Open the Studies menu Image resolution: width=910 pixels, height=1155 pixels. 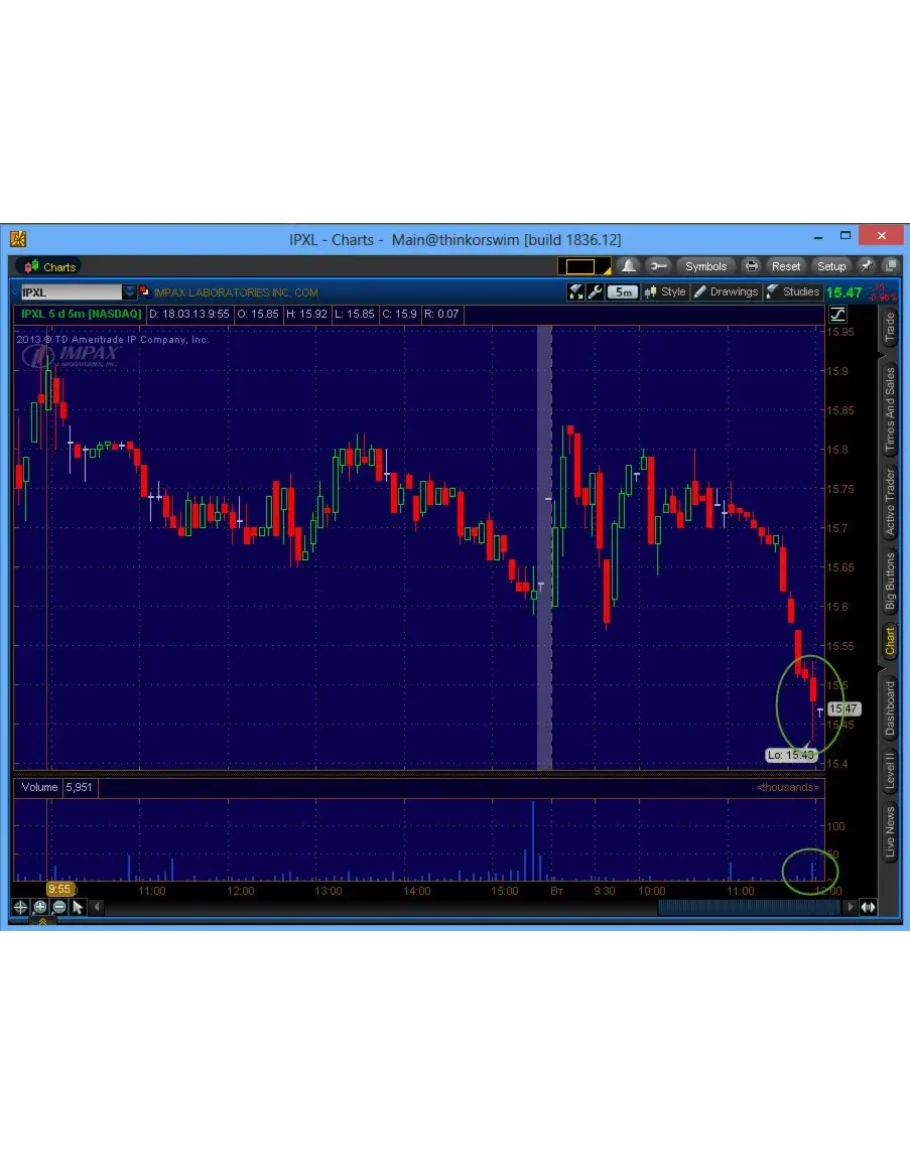(x=793, y=292)
